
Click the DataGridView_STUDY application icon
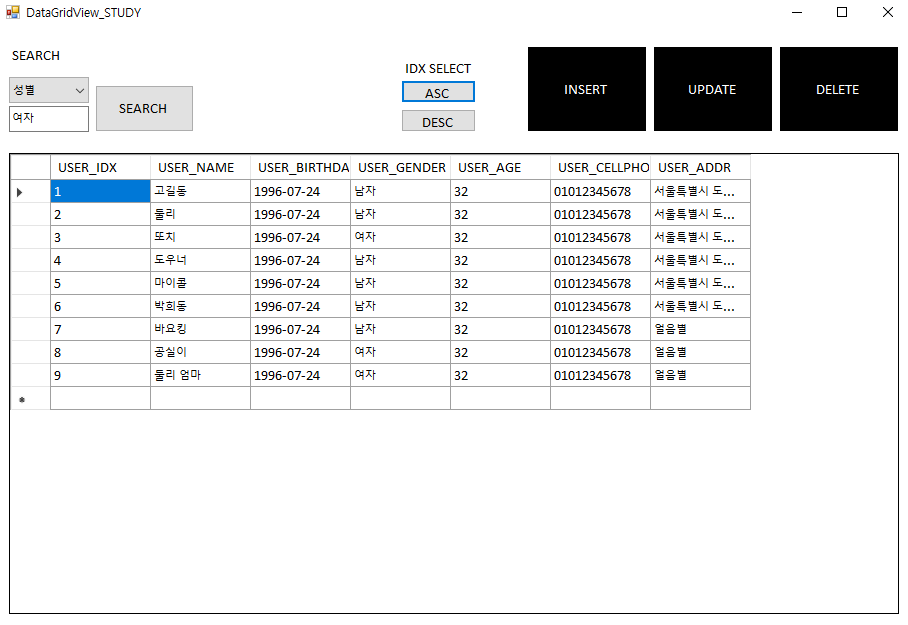(x=12, y=12)
